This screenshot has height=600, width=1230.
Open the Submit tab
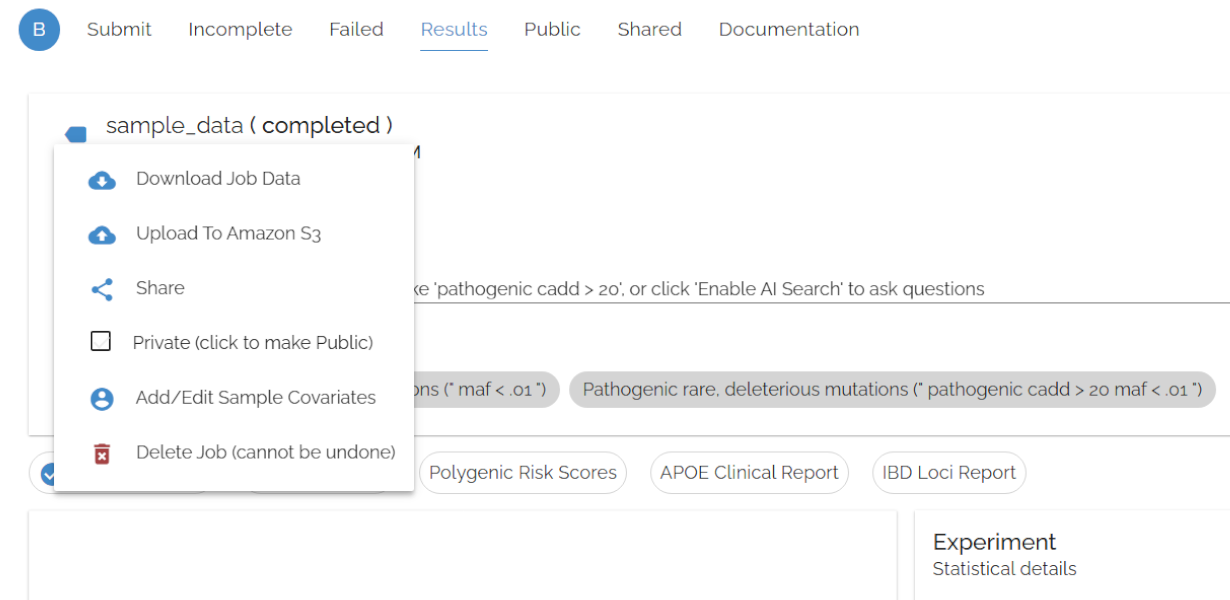(x=119, y=30)
